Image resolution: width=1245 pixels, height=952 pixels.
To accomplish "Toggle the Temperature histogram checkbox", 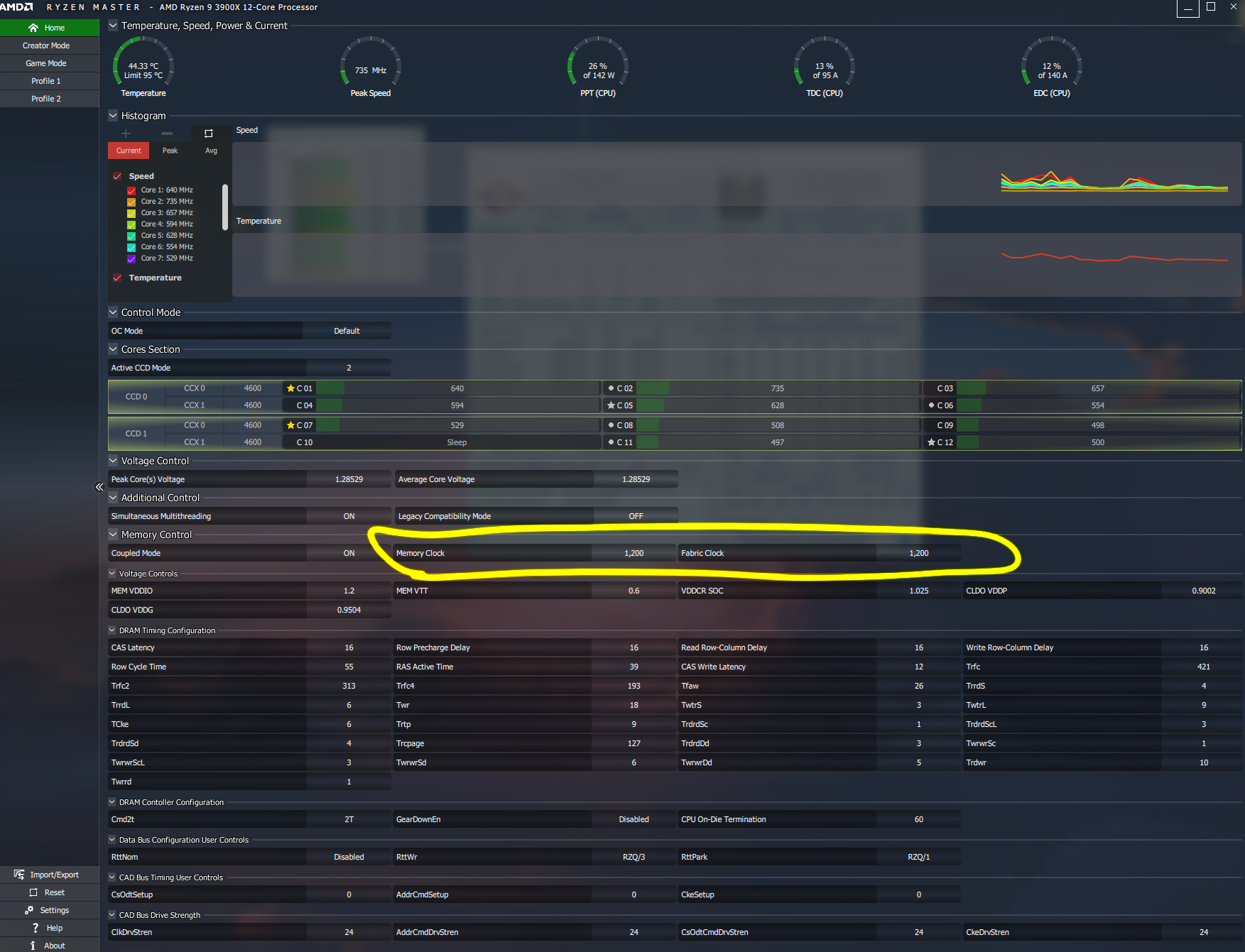I will click(117, 278).
